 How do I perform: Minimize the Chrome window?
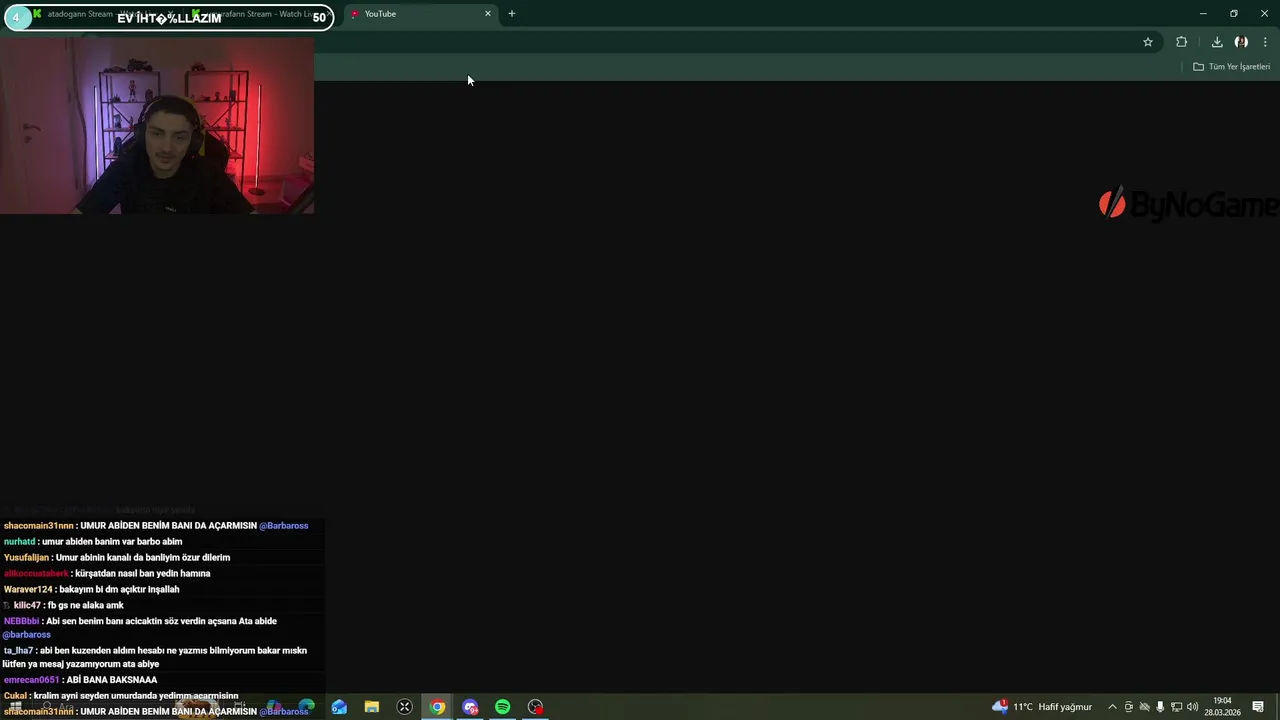pyautogui.click(x=1203, y=14)
